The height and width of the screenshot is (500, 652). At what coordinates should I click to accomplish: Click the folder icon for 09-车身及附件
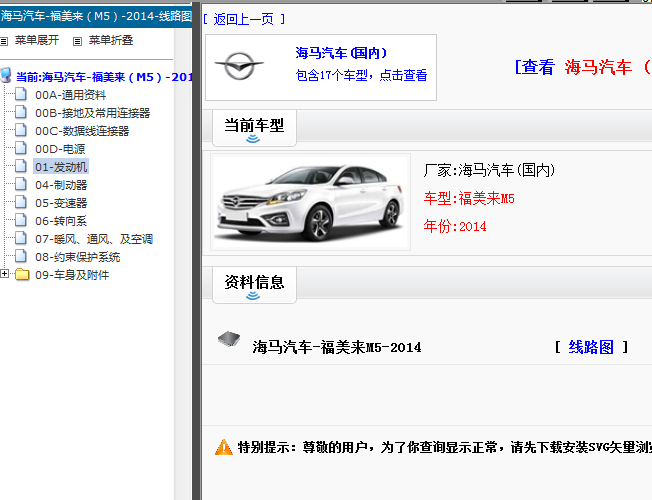point(22,275)
